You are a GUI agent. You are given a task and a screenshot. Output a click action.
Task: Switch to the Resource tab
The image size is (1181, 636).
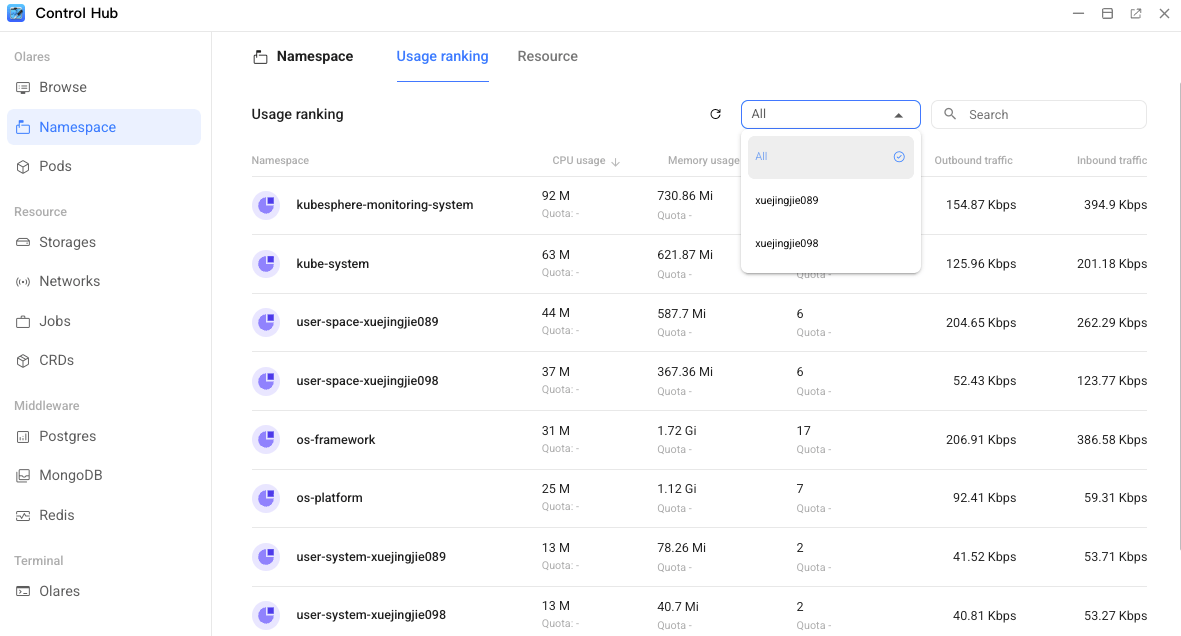point(547,56)
